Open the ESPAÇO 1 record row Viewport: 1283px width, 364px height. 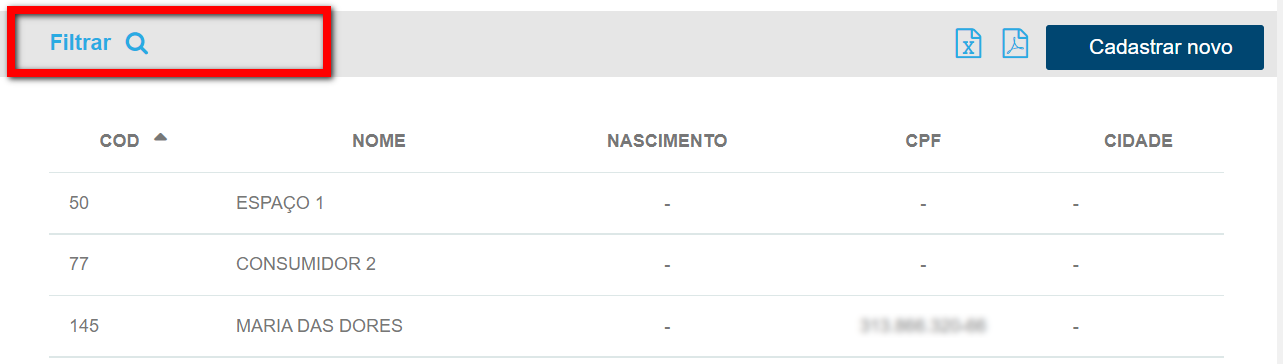pos(636,203)
